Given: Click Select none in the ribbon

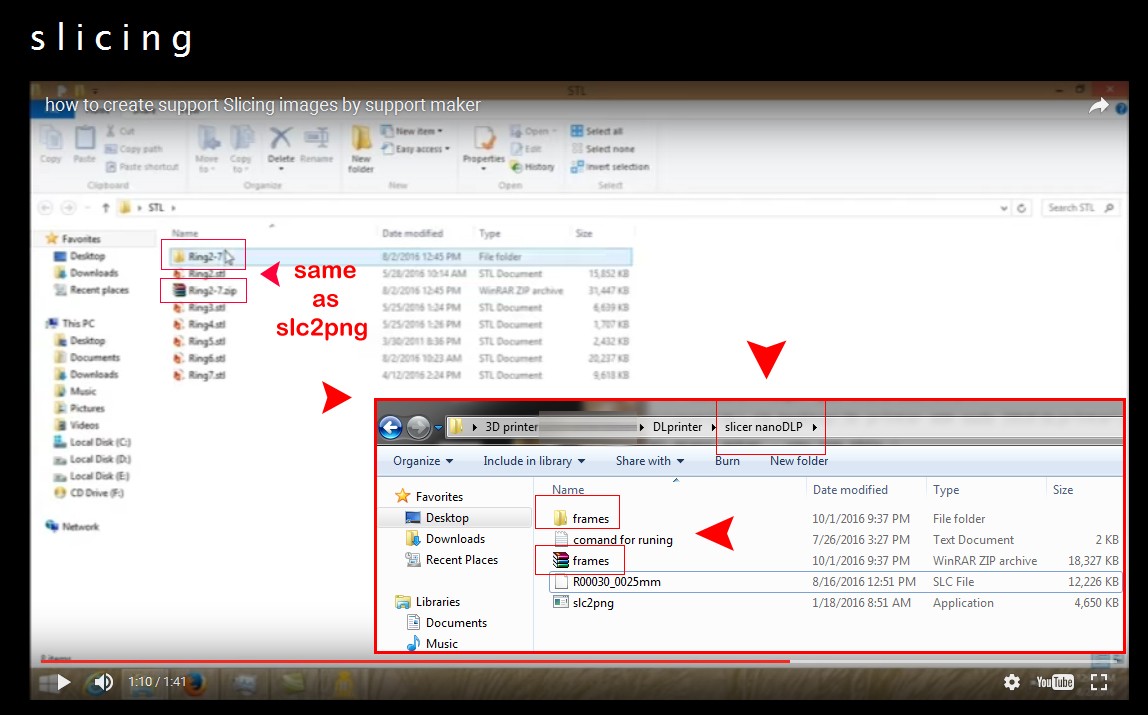Looking at the screenshot, I should click(603, 149).
